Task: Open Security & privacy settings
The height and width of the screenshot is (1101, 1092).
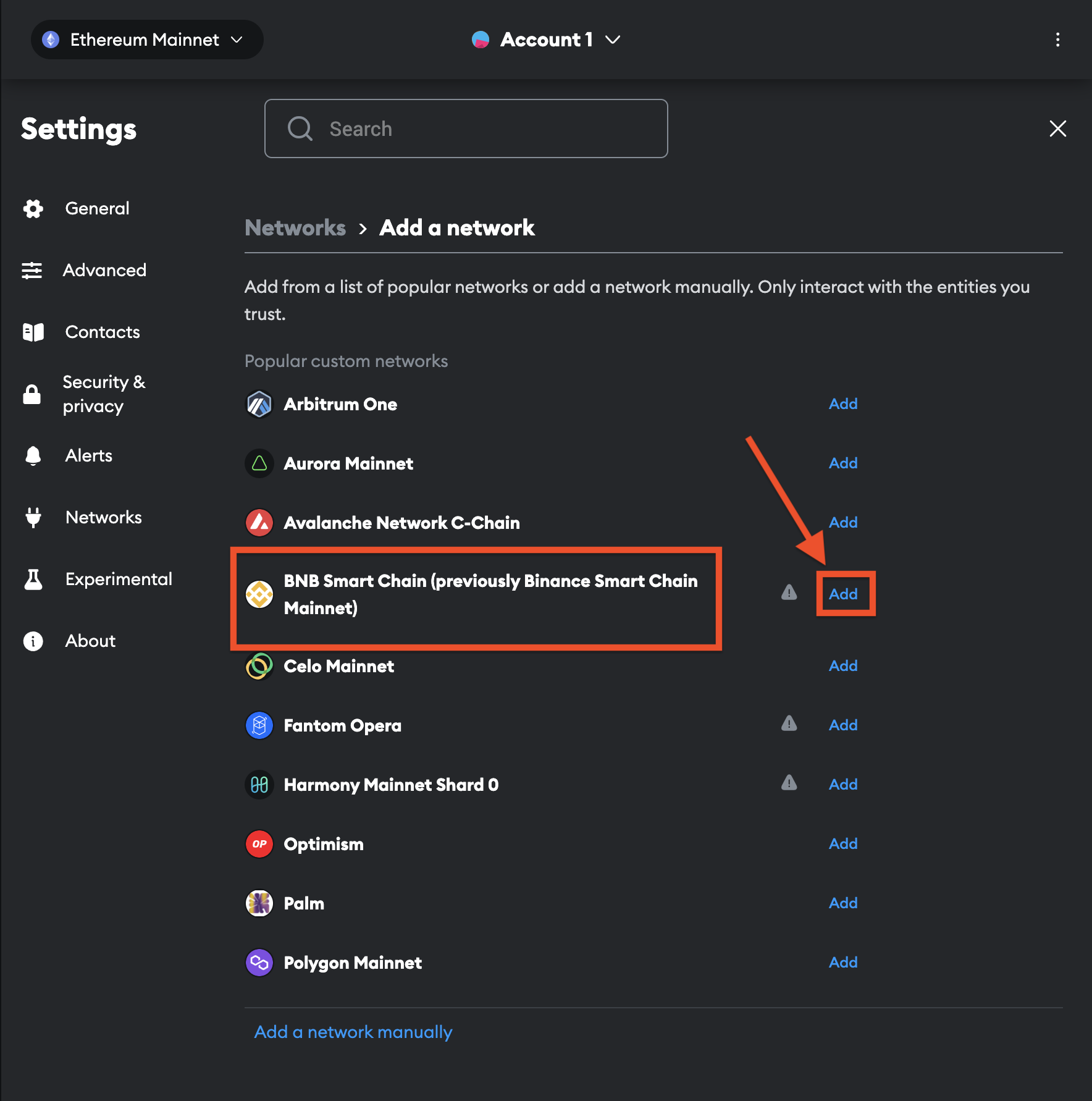Action: [104, 394]
